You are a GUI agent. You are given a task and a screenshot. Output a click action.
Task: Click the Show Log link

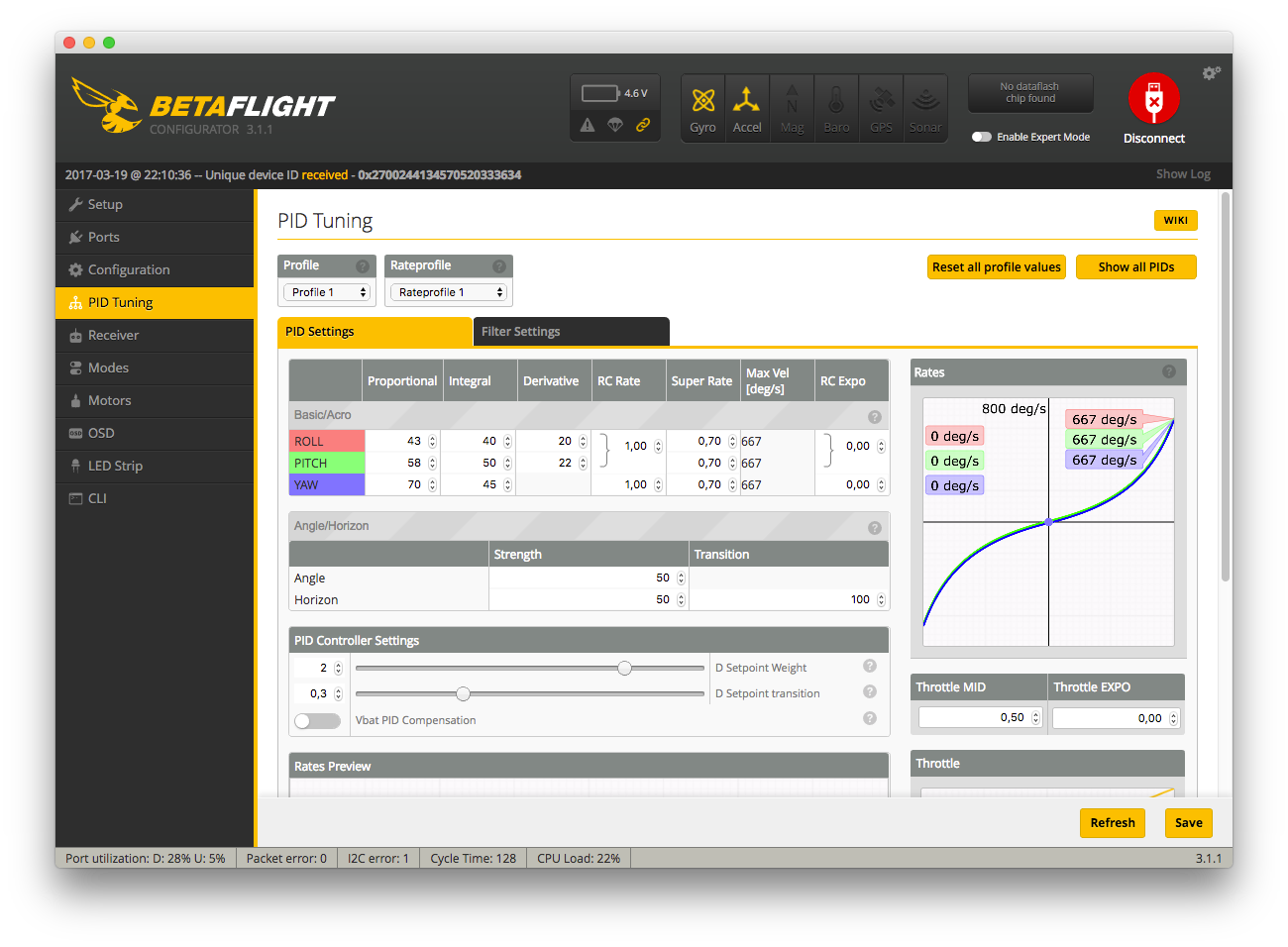pyautogui.click(x=1183, y=174)
